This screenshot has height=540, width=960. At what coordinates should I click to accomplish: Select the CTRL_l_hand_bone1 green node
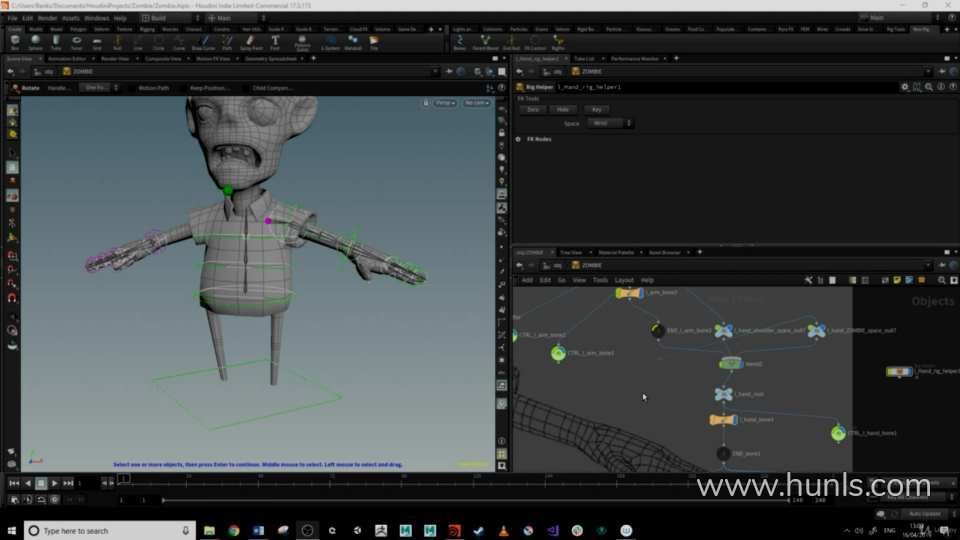point(838,433)
